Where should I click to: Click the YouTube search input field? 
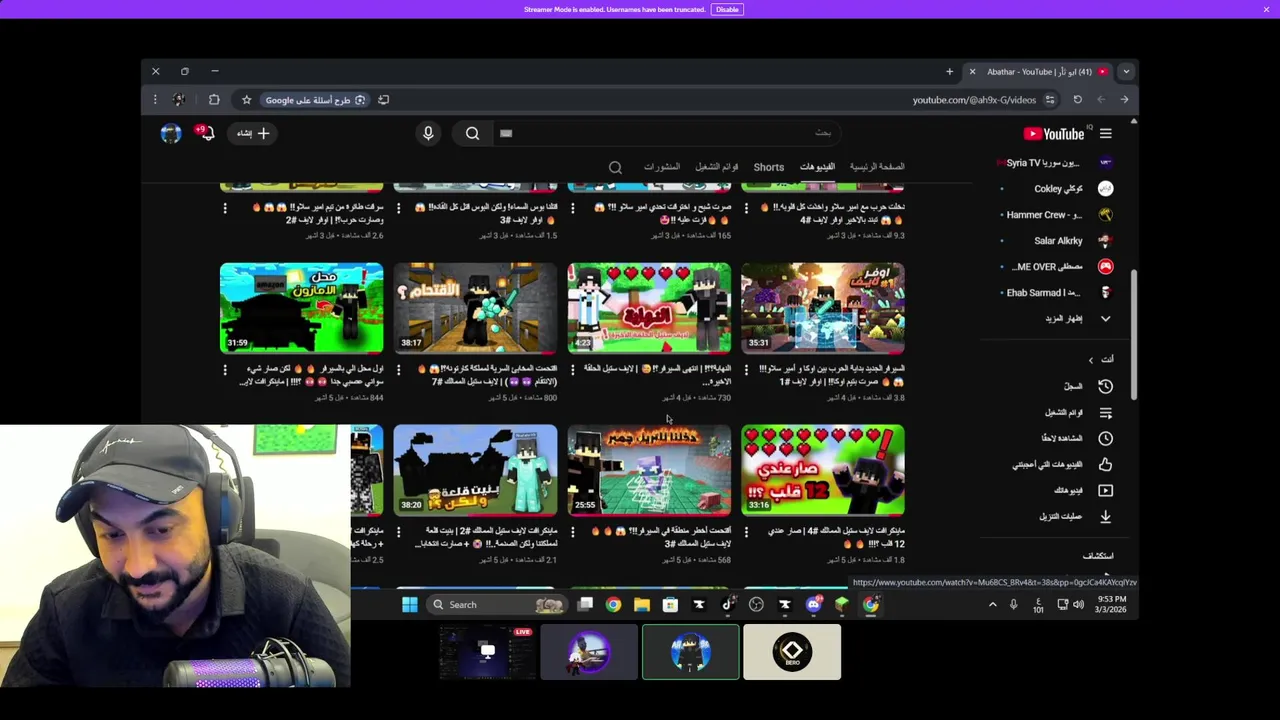(x=665, y=133)
